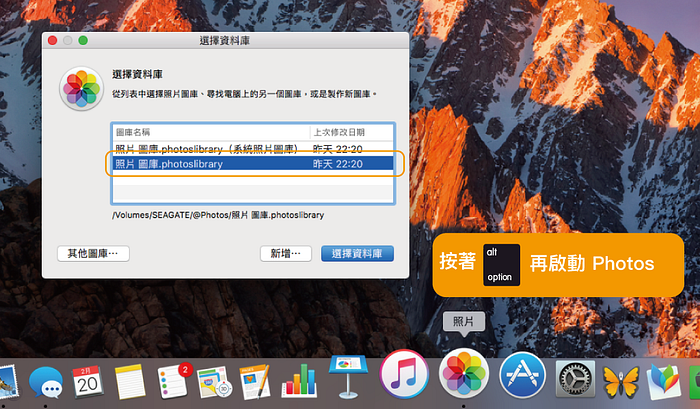Open the Calendar app showing 20
Image resolution: width=700 pixels, height=409 pixels.
tap(88, 382)
